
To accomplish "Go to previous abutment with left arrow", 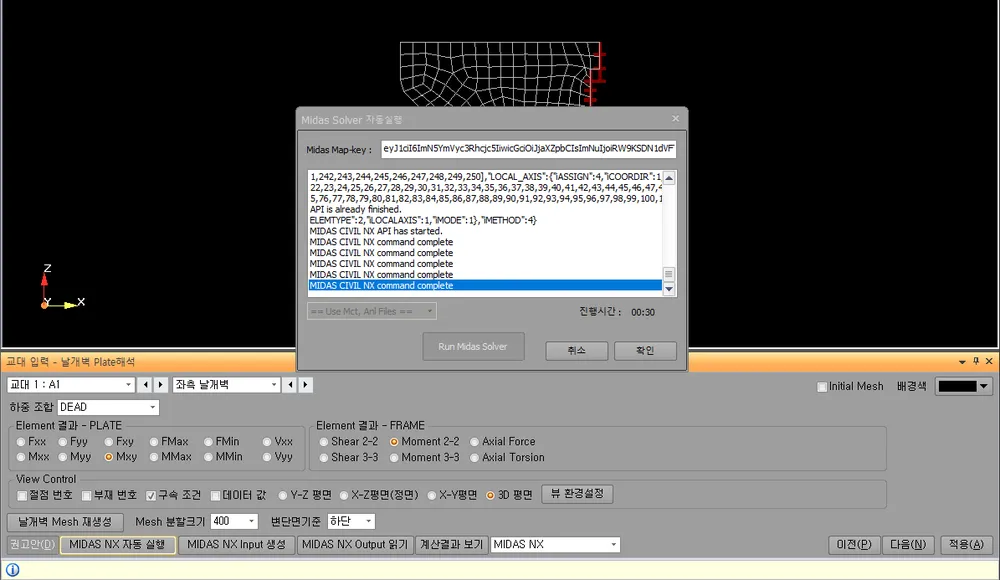I will 145,385.
